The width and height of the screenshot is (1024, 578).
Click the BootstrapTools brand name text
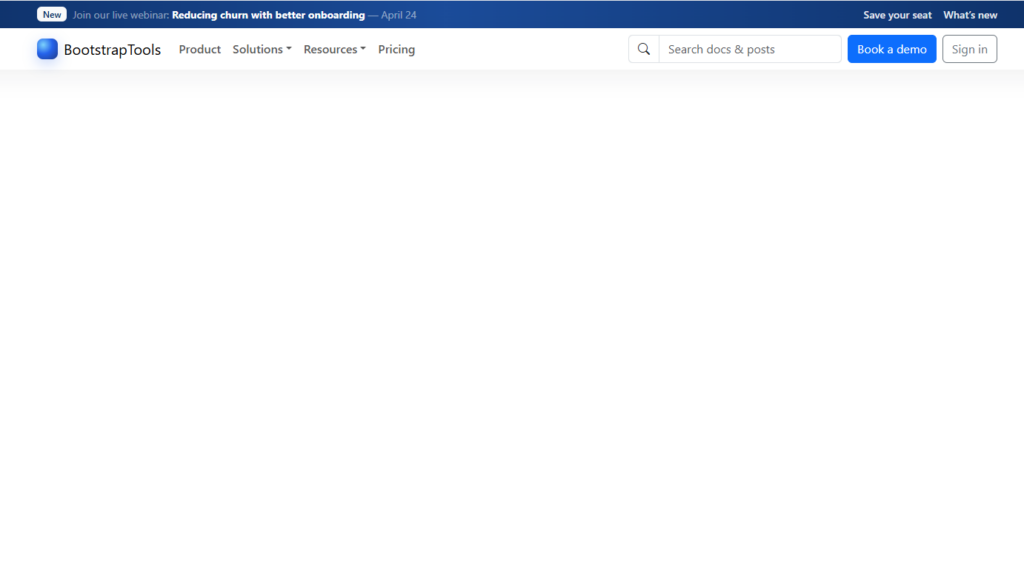(x=112, y=50)
